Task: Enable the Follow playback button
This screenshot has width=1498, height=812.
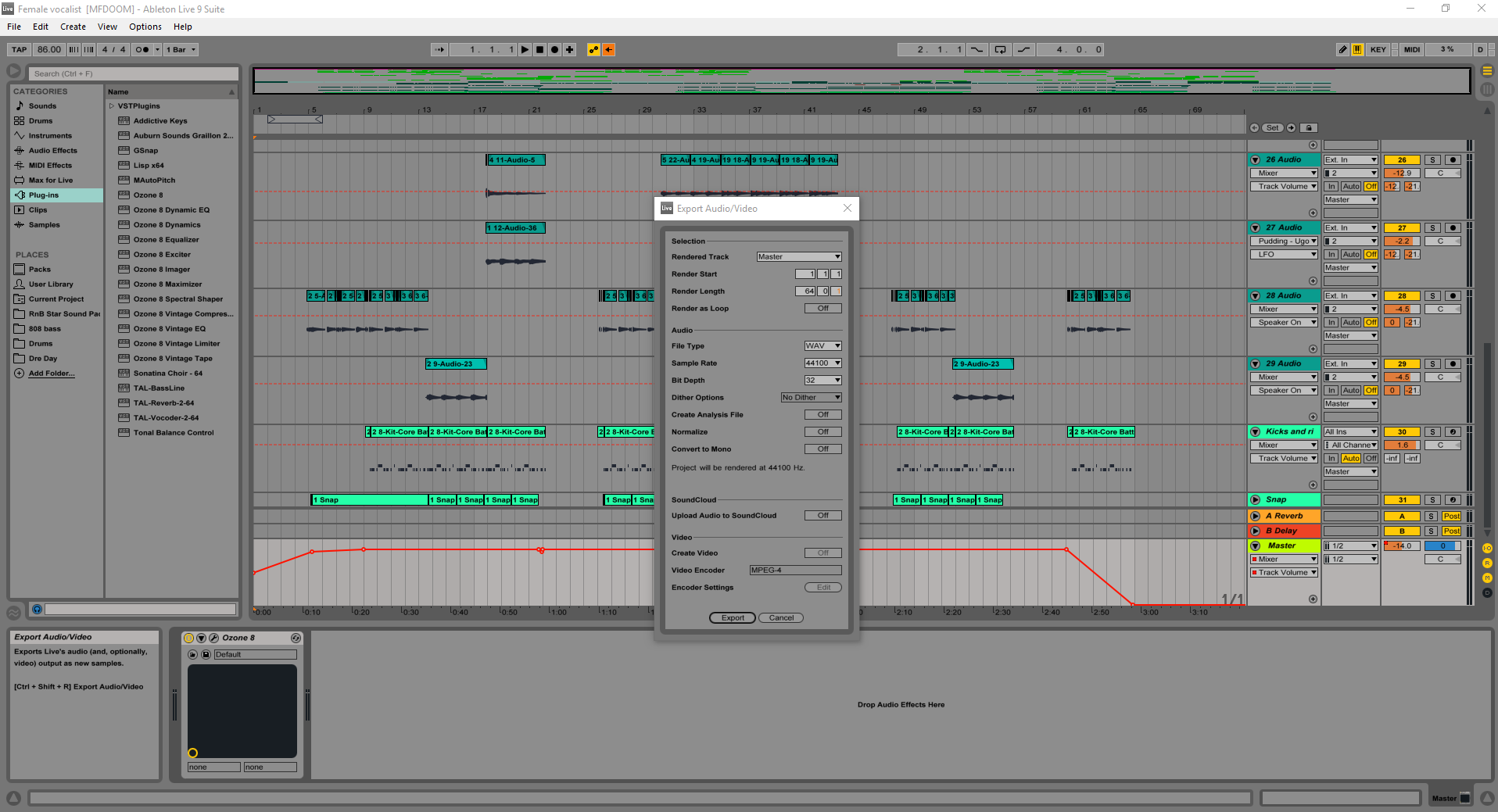Action: tap(439, 49)
